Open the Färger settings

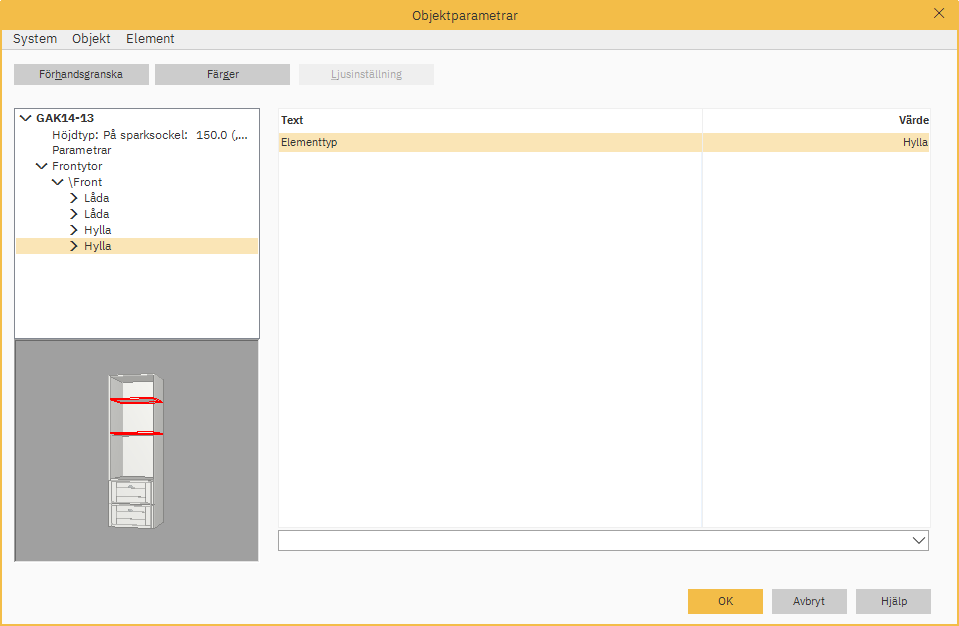pyautogui.click(x=222, y=73)
